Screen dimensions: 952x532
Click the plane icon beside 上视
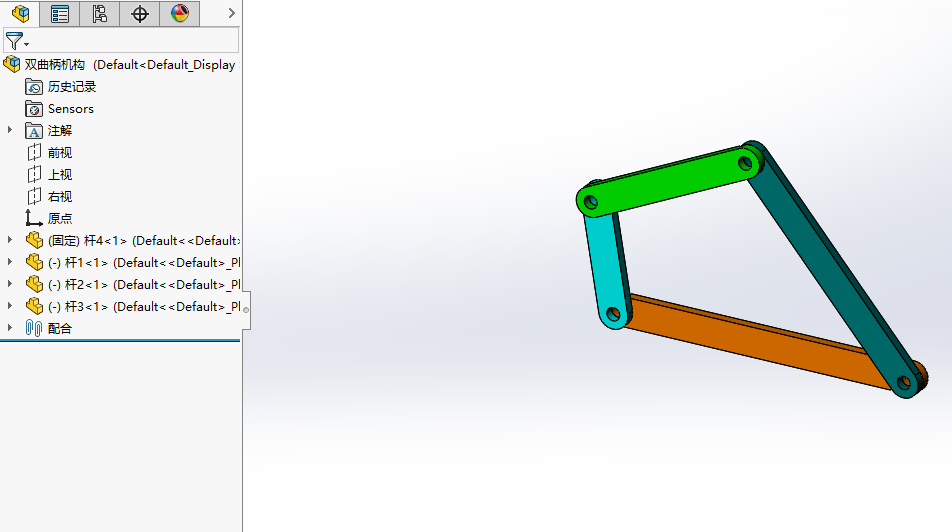(34, 174)
